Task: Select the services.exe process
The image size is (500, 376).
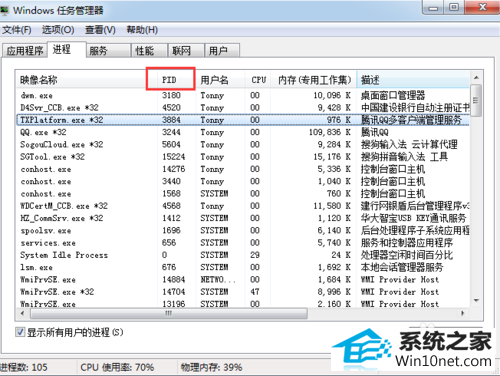Action: click(x=243, y=243)
